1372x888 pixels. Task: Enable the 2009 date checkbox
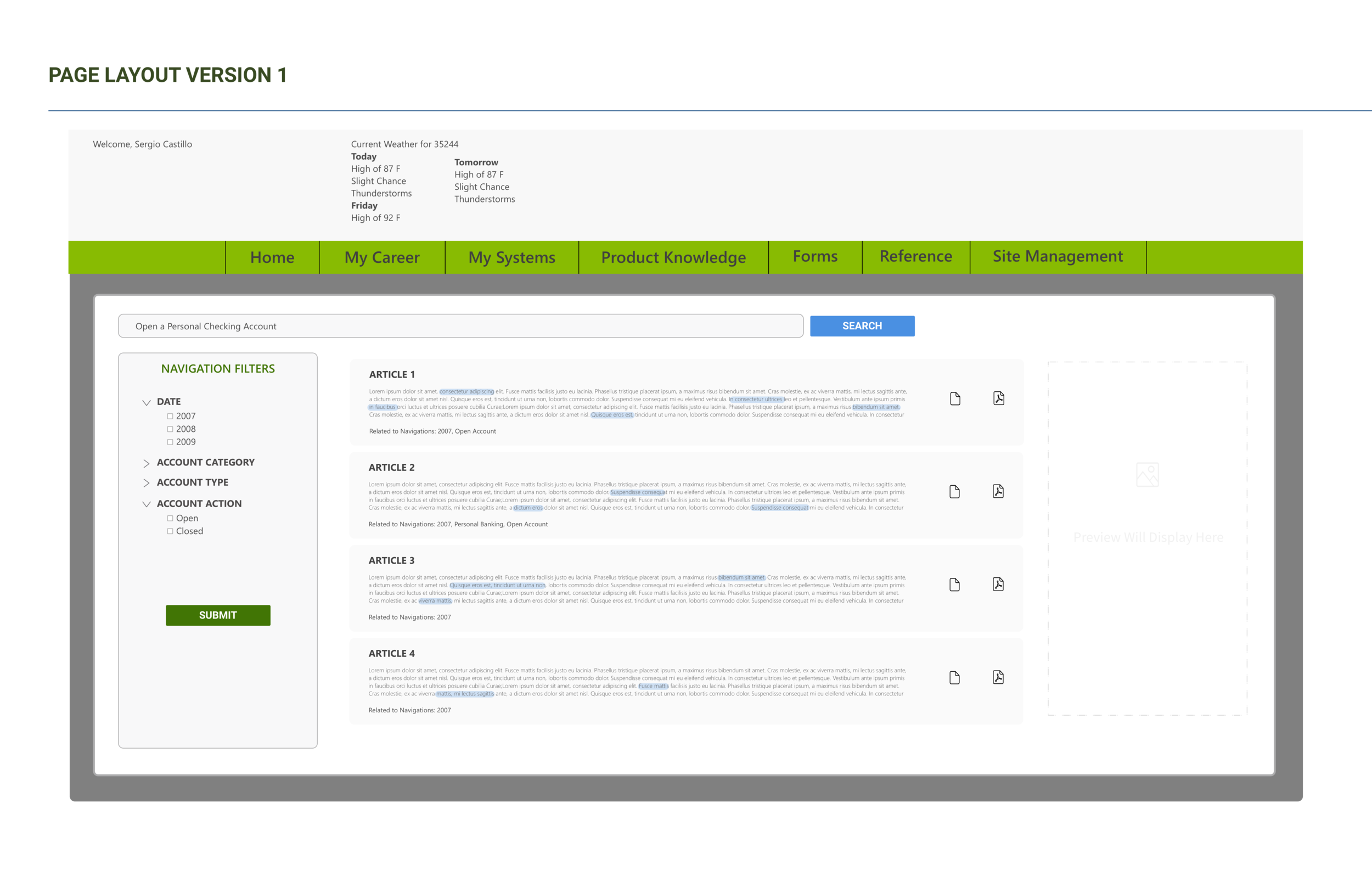(170, 442)
